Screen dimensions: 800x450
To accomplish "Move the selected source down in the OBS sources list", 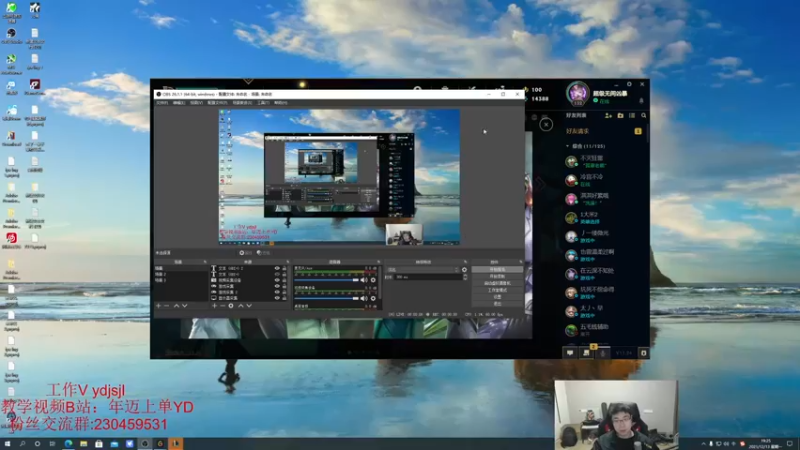I will point(249,306).
